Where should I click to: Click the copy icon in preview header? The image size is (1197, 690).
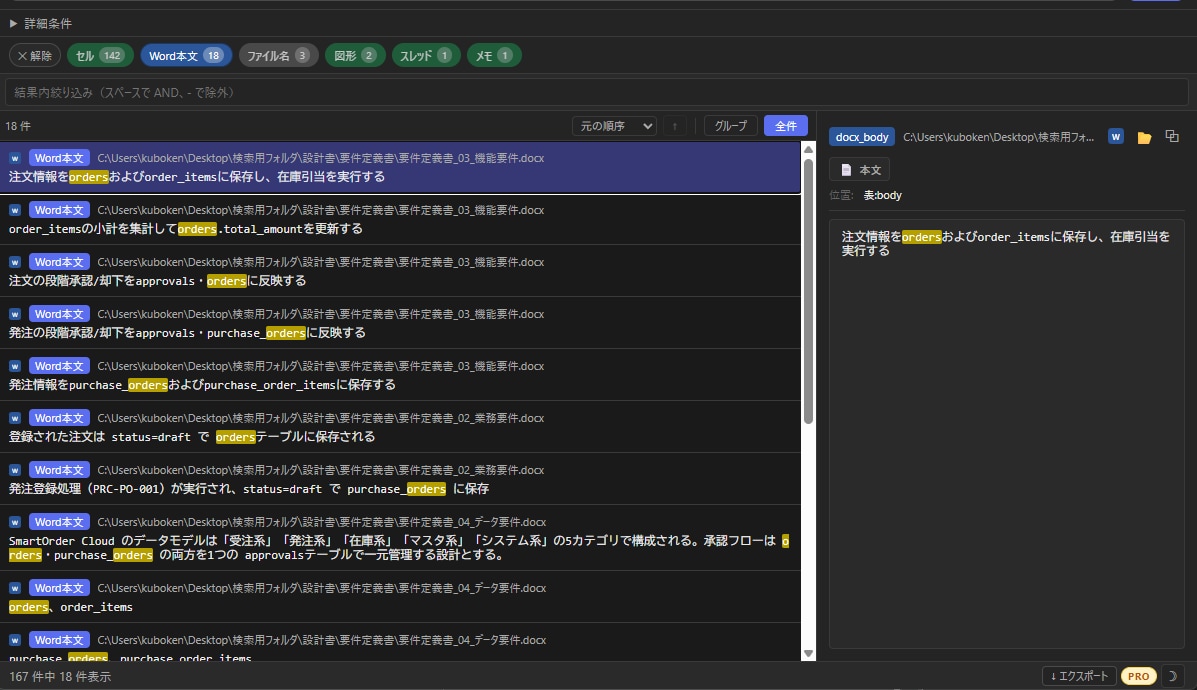click(x=1172, y=137)
